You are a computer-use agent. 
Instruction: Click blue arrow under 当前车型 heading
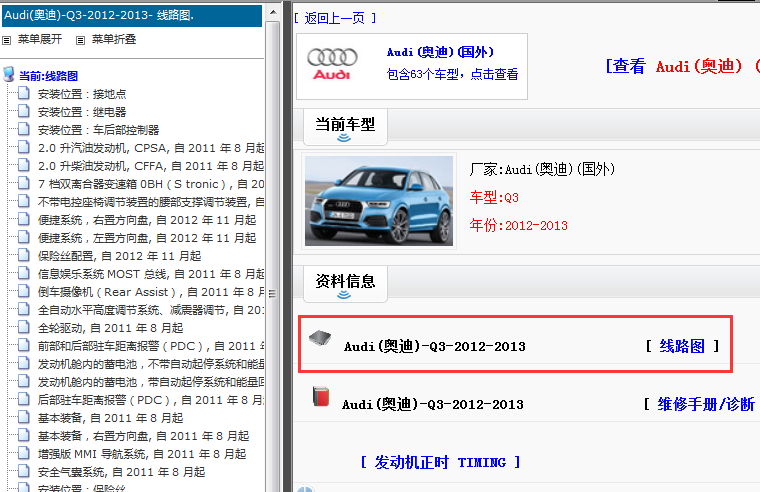344,138
